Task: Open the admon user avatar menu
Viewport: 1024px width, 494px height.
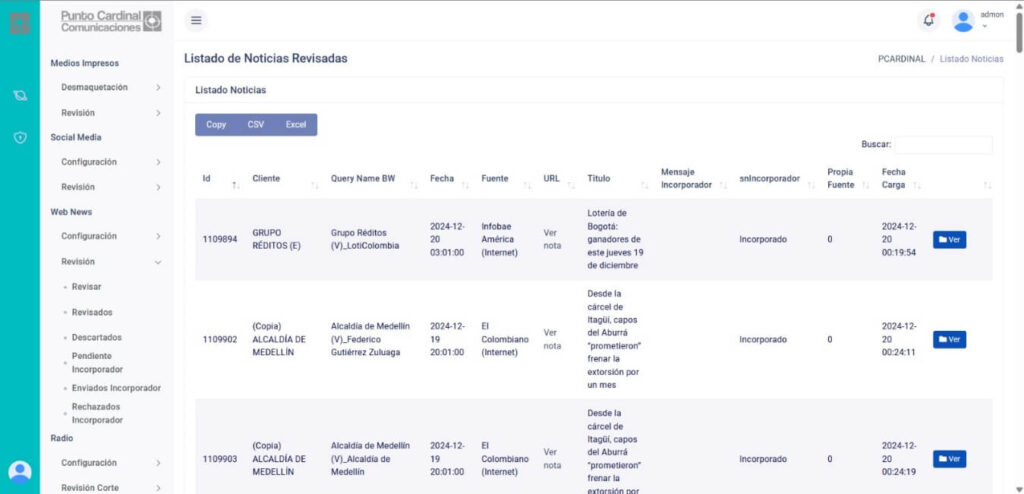Action: (x=963, y=21)
